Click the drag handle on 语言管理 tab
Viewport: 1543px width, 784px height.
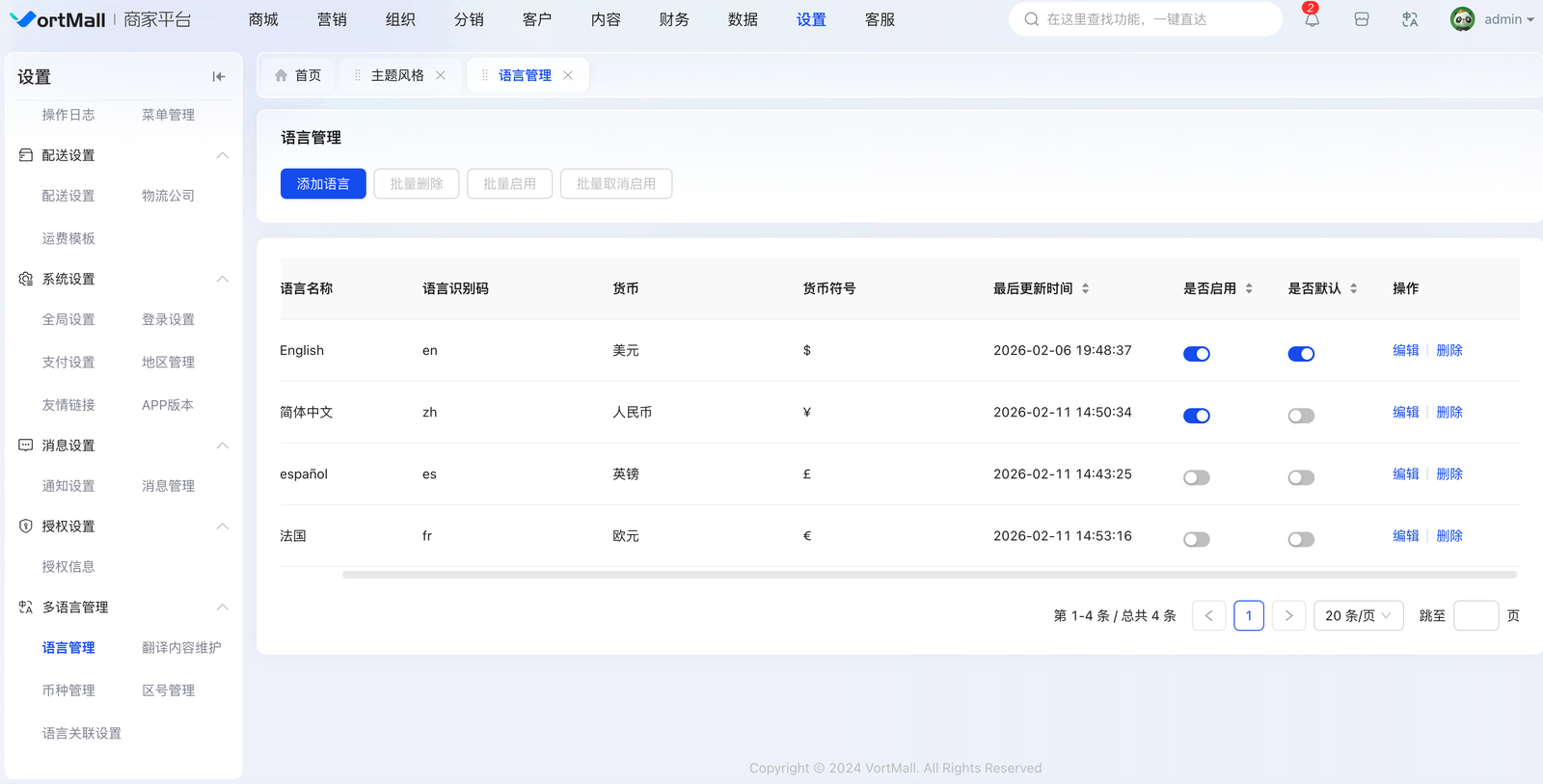[x=485, y=75]
